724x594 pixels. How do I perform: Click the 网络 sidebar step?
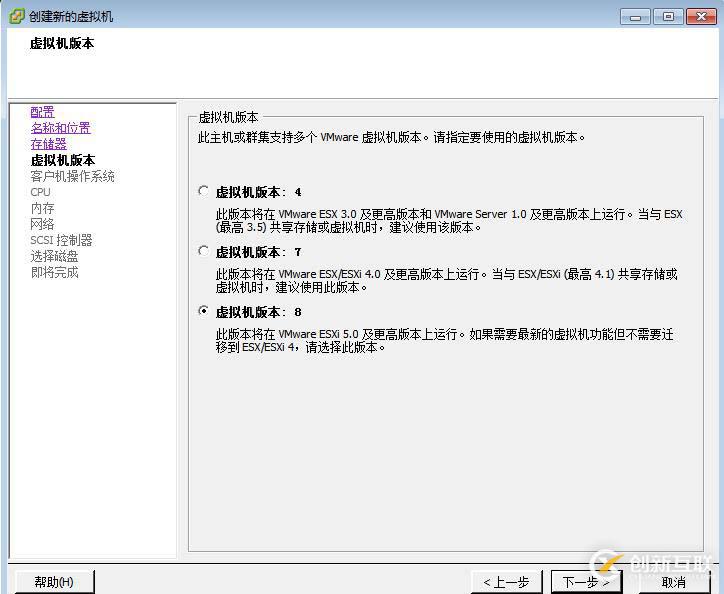[x=42, y=224]
